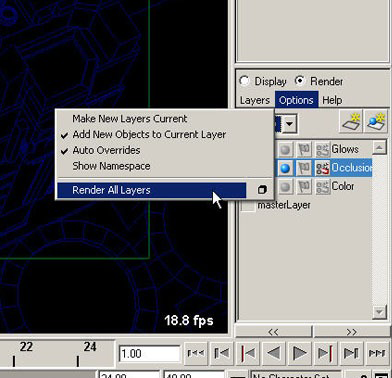Create new empty layer icon

coord(351,122)
